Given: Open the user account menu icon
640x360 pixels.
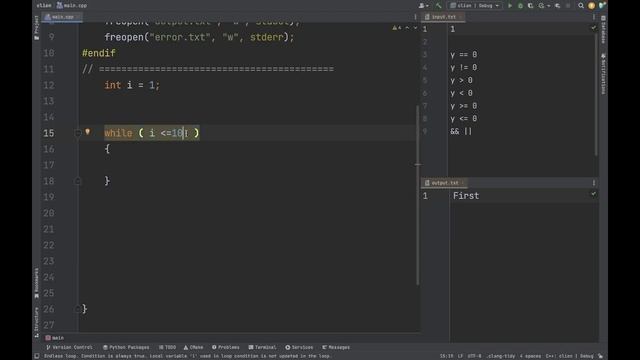Looking at the screenshot, I should [423, 6].
